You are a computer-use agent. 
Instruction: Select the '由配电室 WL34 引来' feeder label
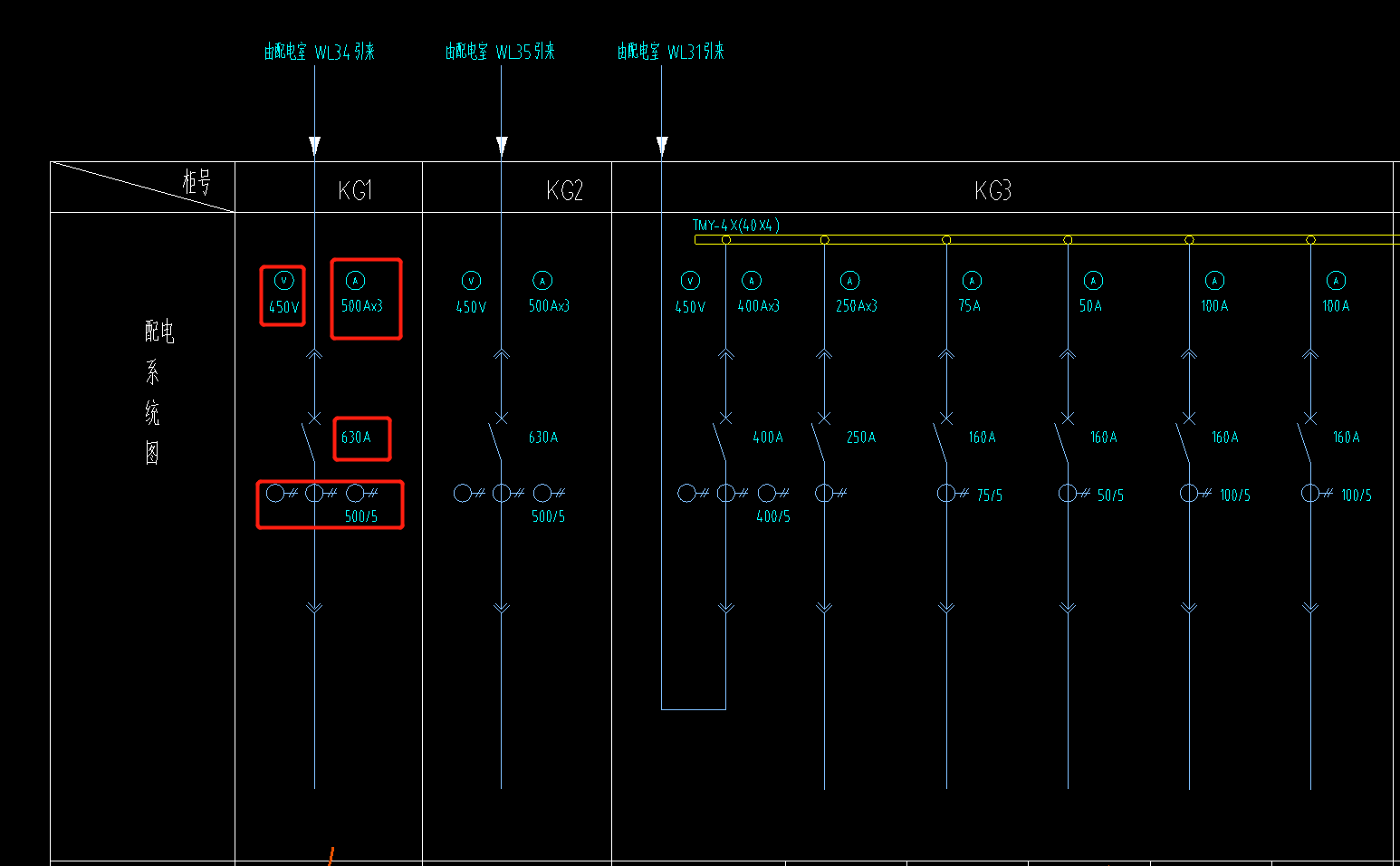tap(319, 52)
